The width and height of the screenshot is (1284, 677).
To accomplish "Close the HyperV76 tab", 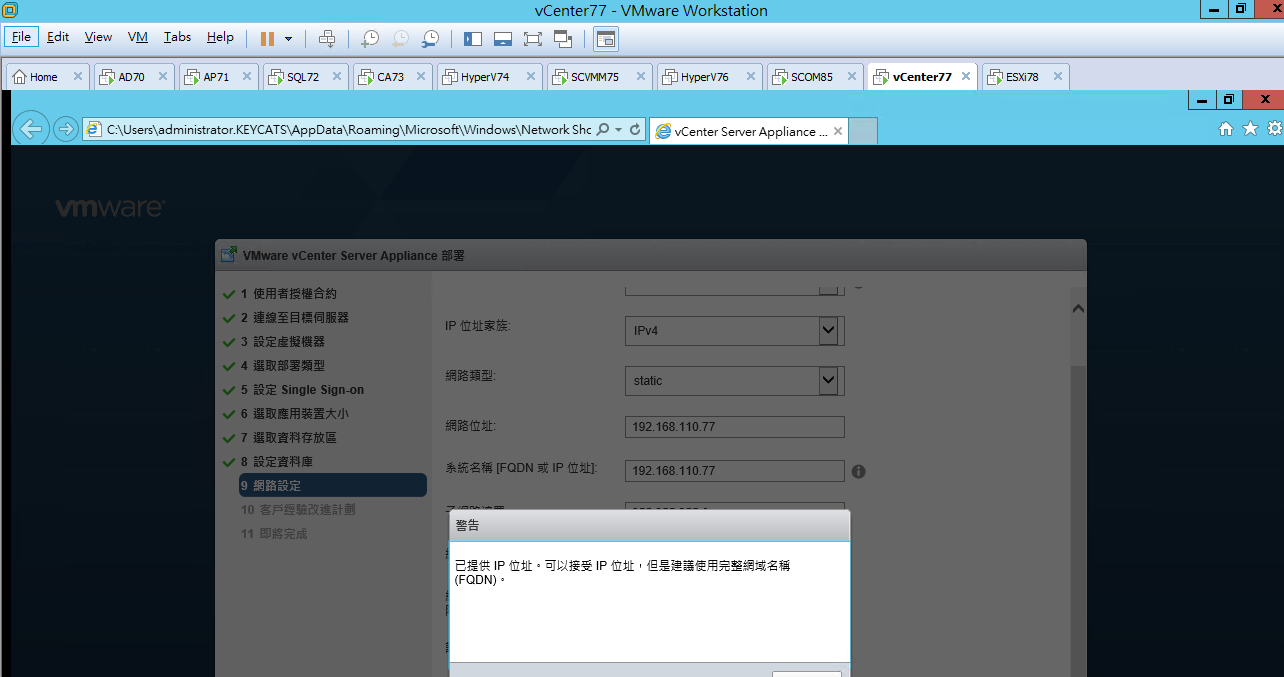I will point(751,77).
